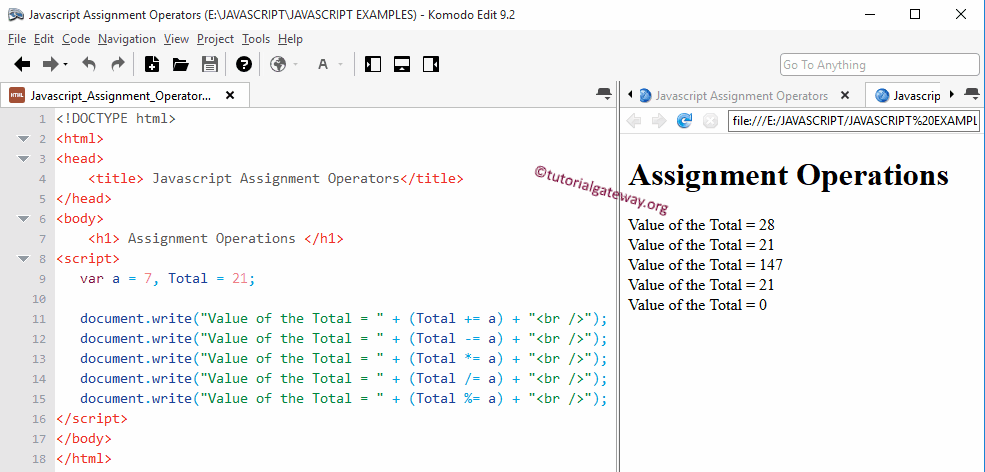Click the HTML file icon on editor tab

(17, 96)
